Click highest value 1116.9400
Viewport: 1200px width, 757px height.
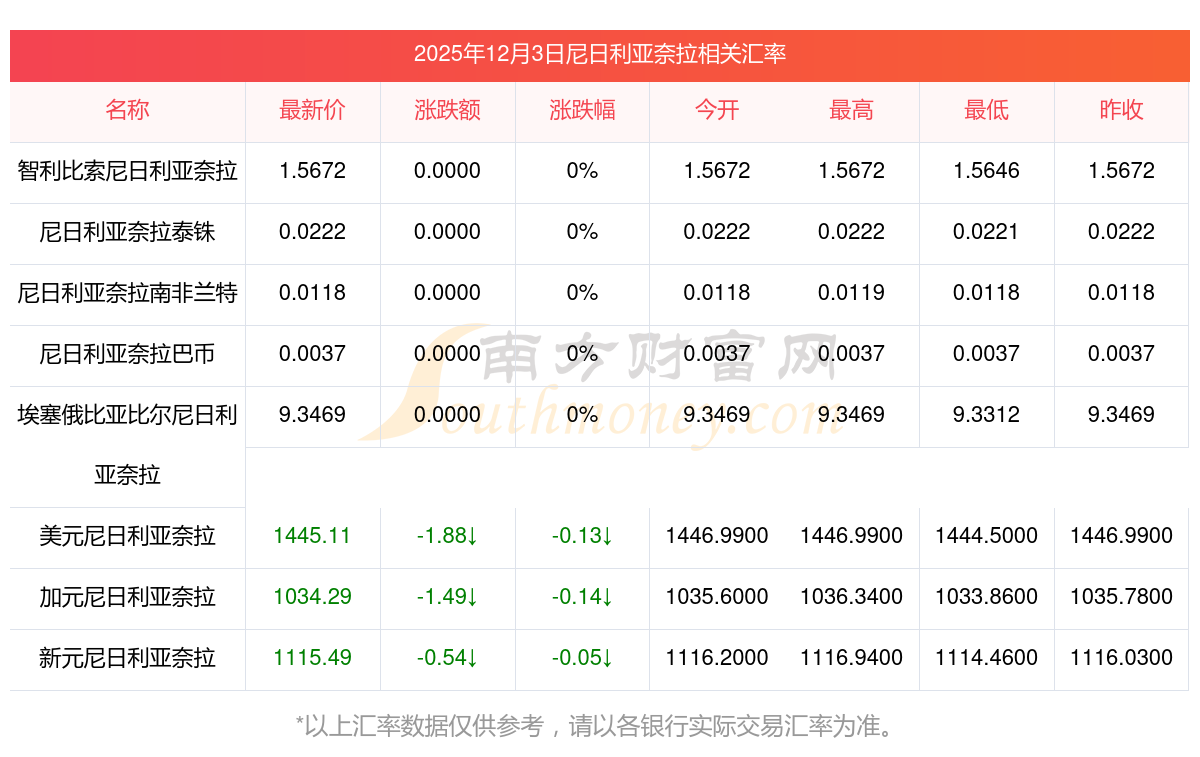[x=851, y=658]
